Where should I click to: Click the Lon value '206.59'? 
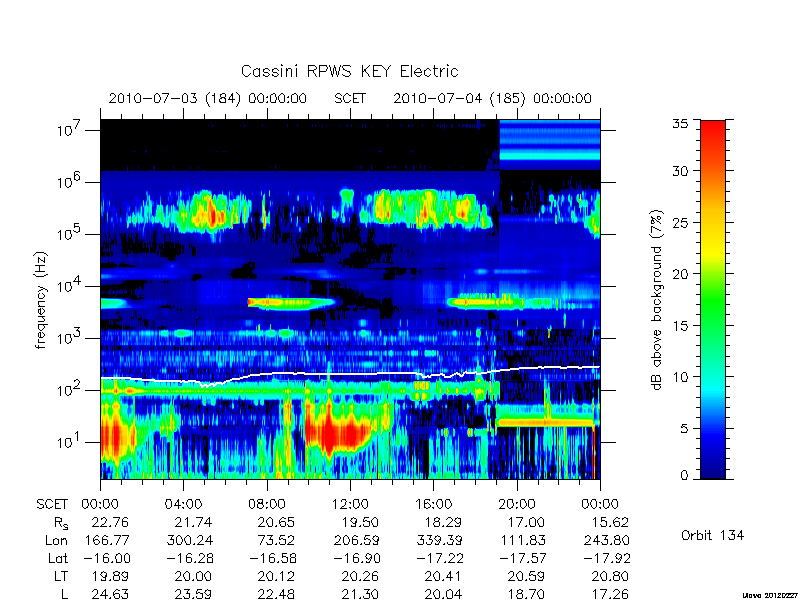click(357, 540)
